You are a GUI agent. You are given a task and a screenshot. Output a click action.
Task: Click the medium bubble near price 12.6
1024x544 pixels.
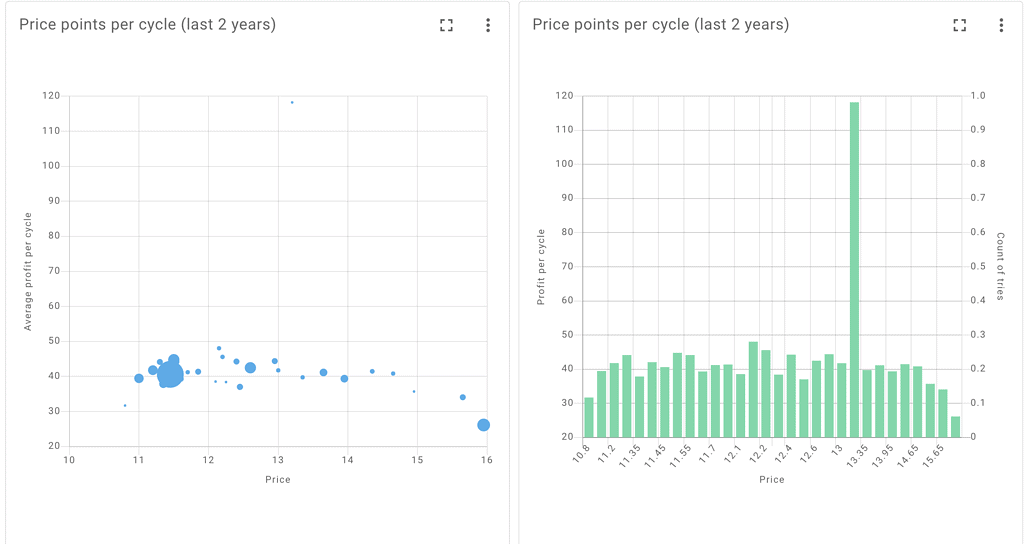[250, 368]
